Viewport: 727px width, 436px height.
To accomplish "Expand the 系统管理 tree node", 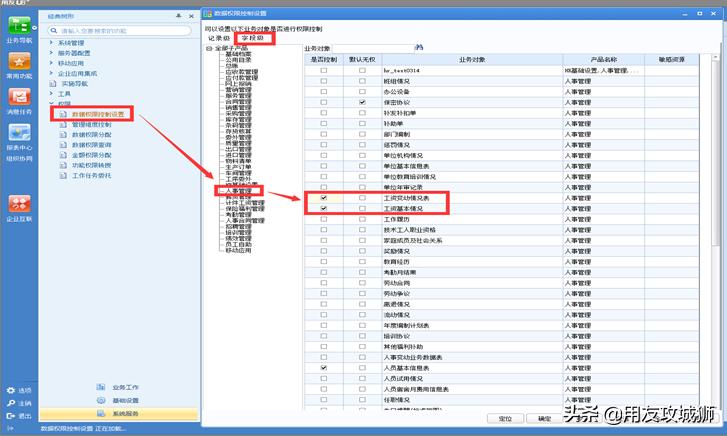I will pyautogui.click(x=51, y=43).
